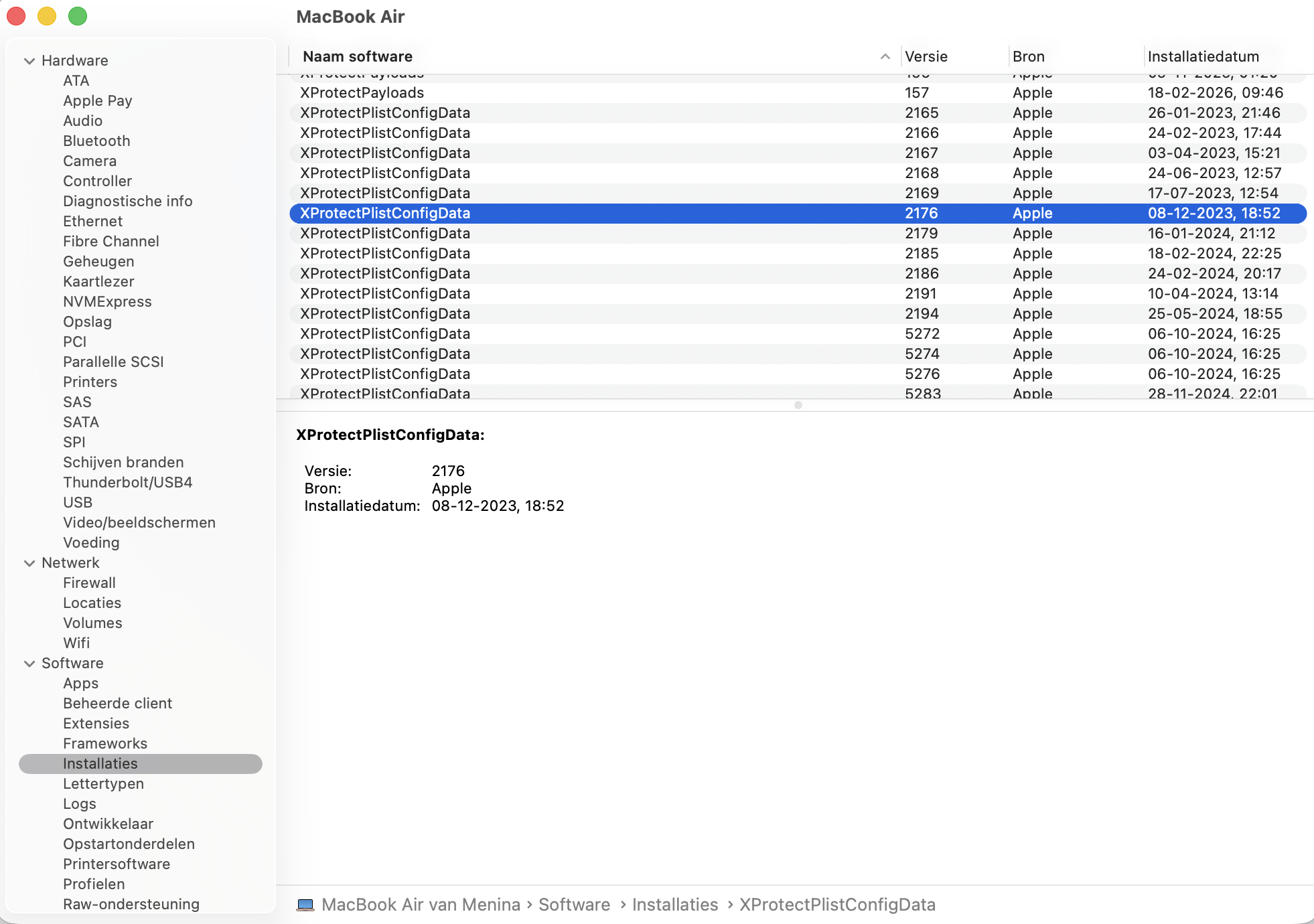
Task: Select XProtectPlistConfigData version 2191 row
Action: 798,294
